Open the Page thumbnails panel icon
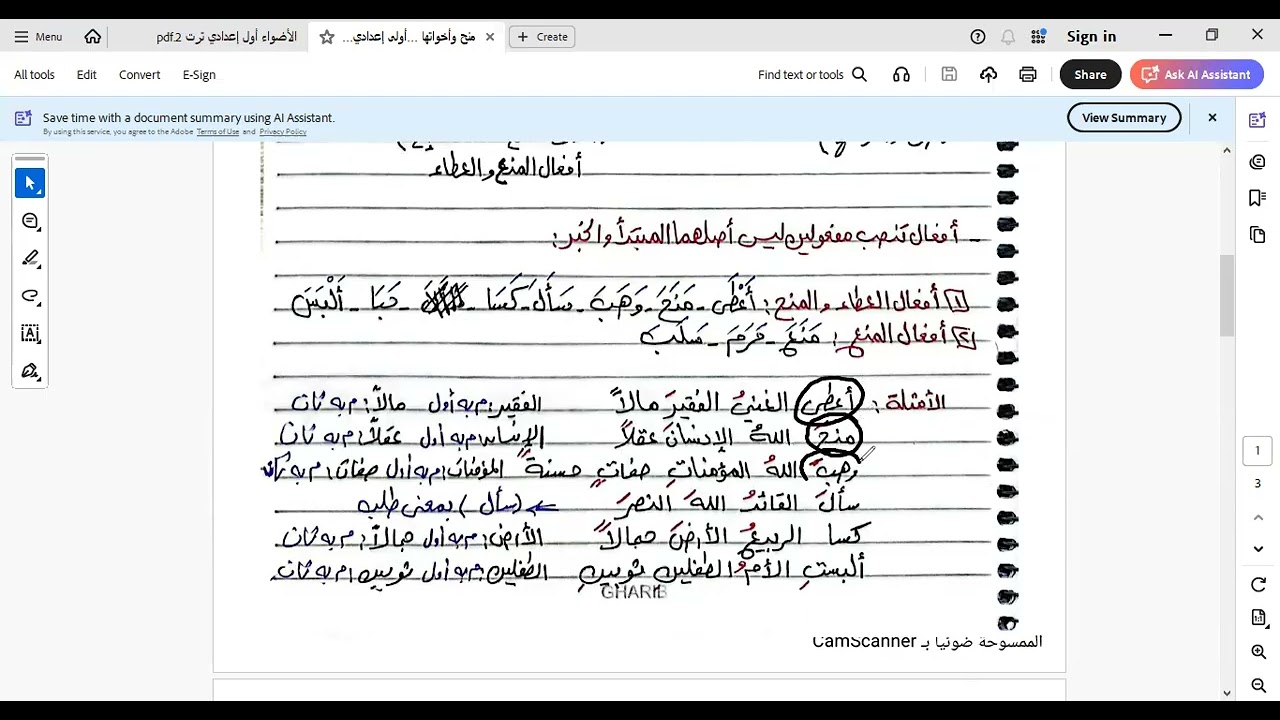 click(1258, 235)
